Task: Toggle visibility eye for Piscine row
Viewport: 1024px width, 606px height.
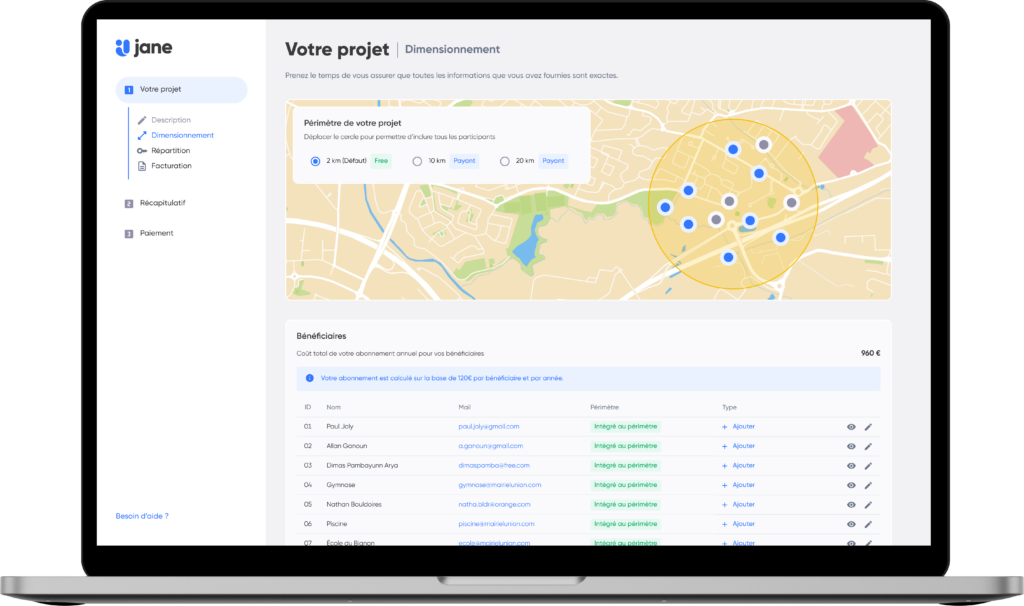Action: (x=851, y=524)
